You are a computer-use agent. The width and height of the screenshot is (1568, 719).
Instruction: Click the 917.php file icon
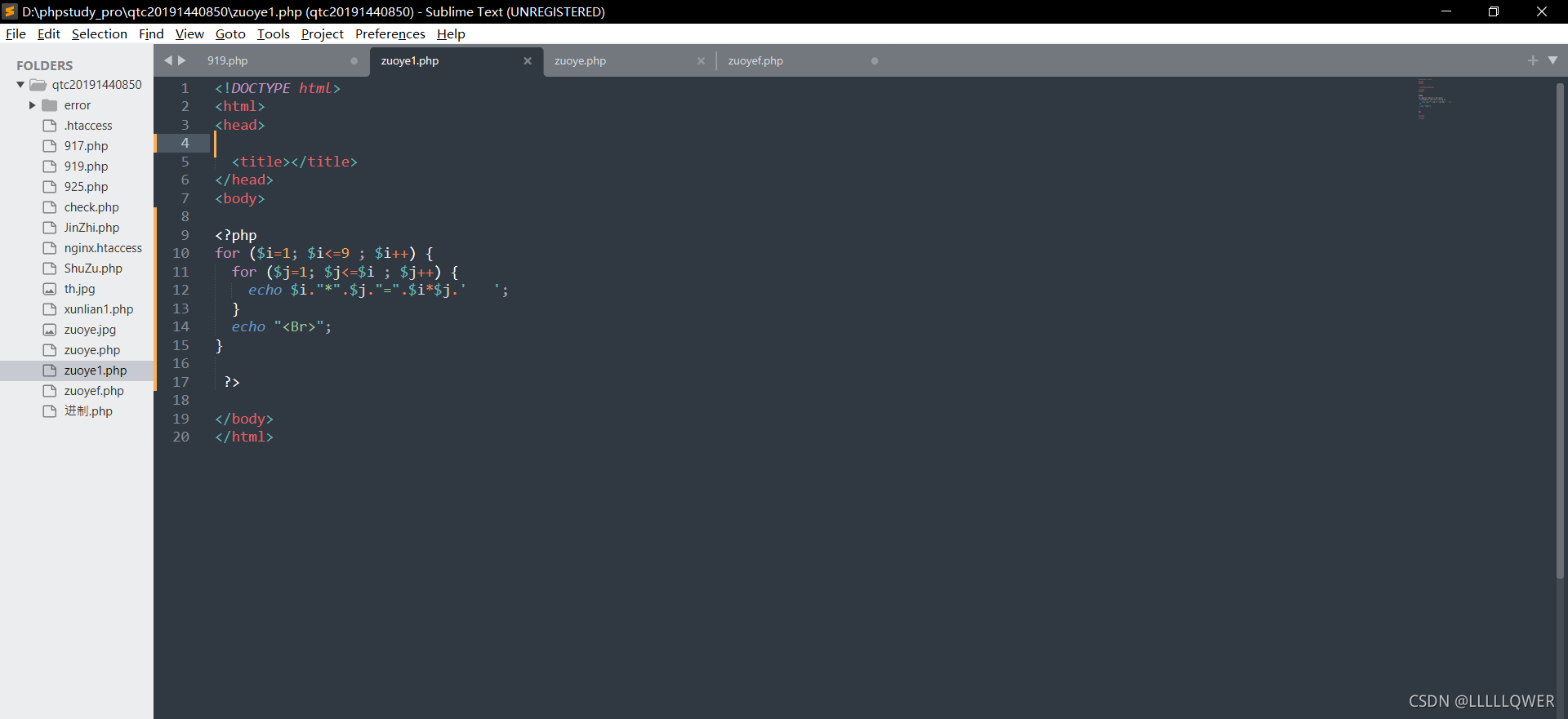coord(50,146)
